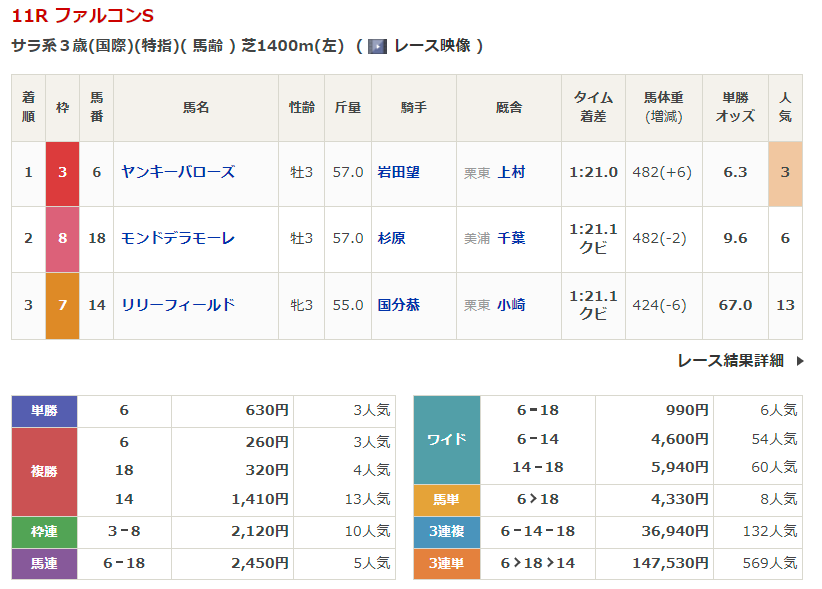Screen dimensions: 822x589
Task: Click the 馬単 bet type label
Action: (447, 500)
